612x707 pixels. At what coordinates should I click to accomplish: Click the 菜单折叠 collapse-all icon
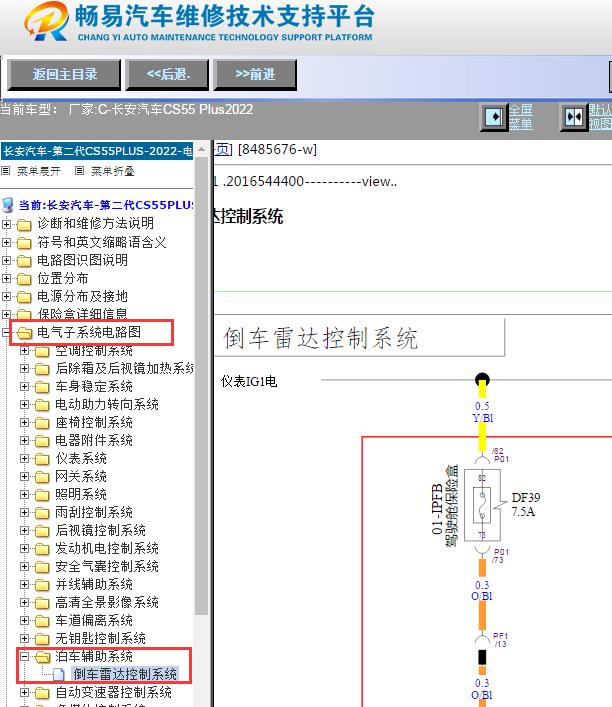coord(79,171)
